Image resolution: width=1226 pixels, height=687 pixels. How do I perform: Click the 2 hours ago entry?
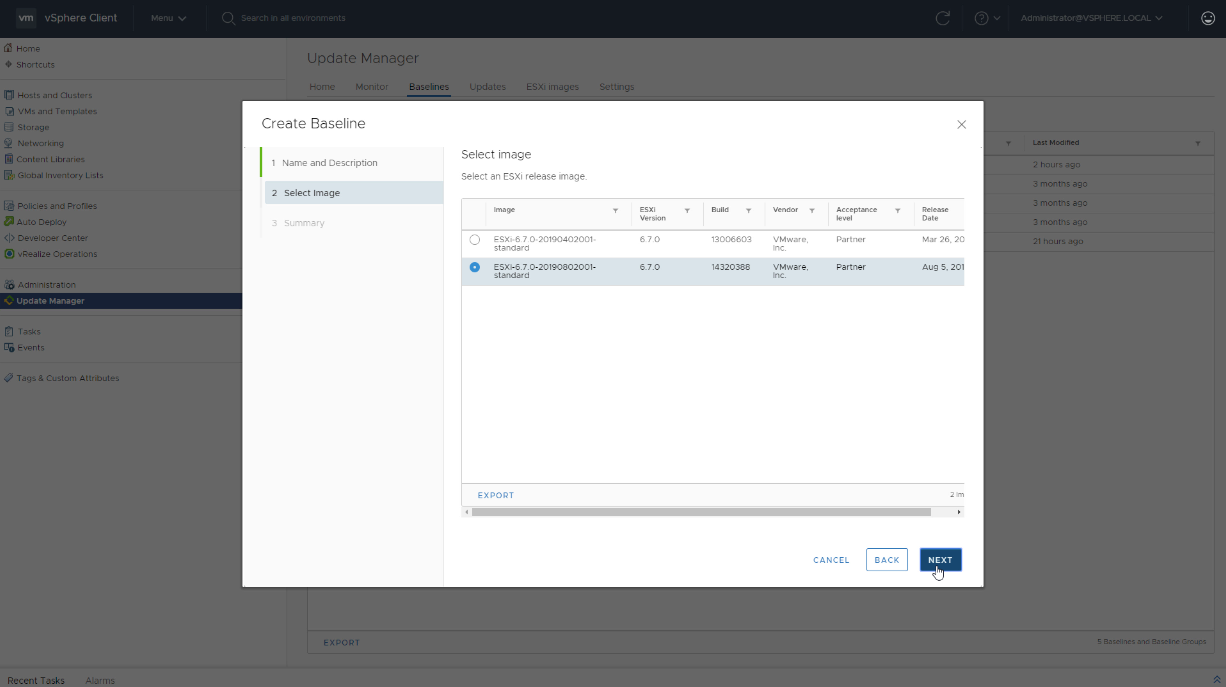[1056, 164]
